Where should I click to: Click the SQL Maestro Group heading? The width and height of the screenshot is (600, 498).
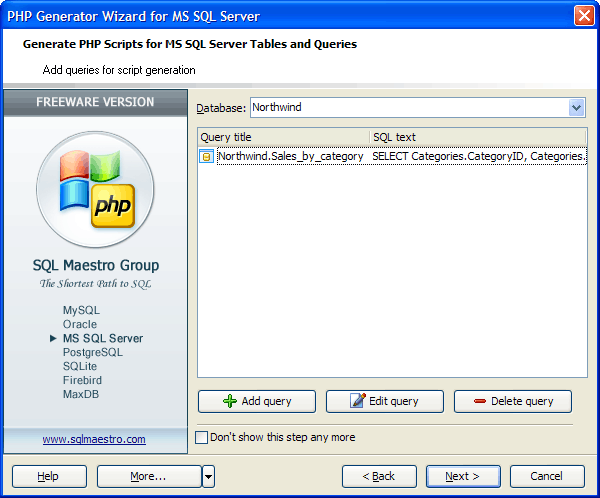tap(96, 265)
